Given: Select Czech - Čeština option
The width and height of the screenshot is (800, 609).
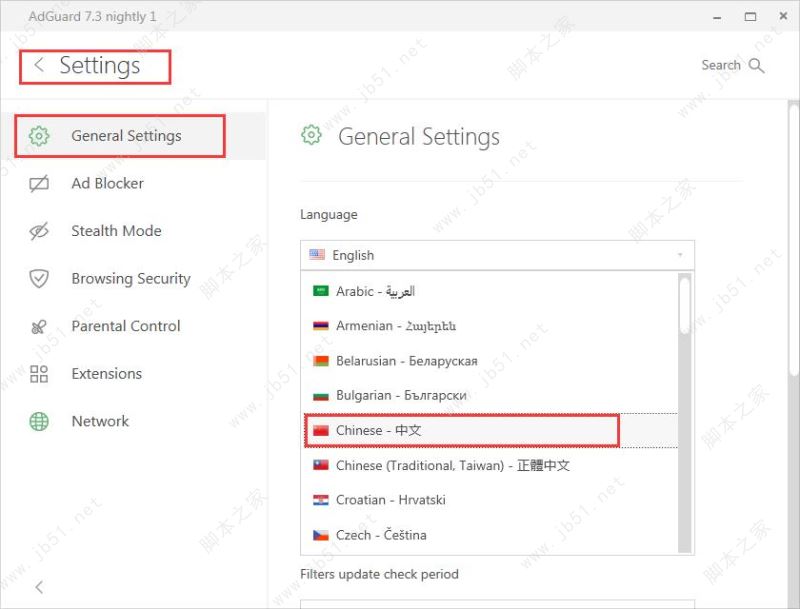Looking at the screenshot, I should click(x=490, y=535).
